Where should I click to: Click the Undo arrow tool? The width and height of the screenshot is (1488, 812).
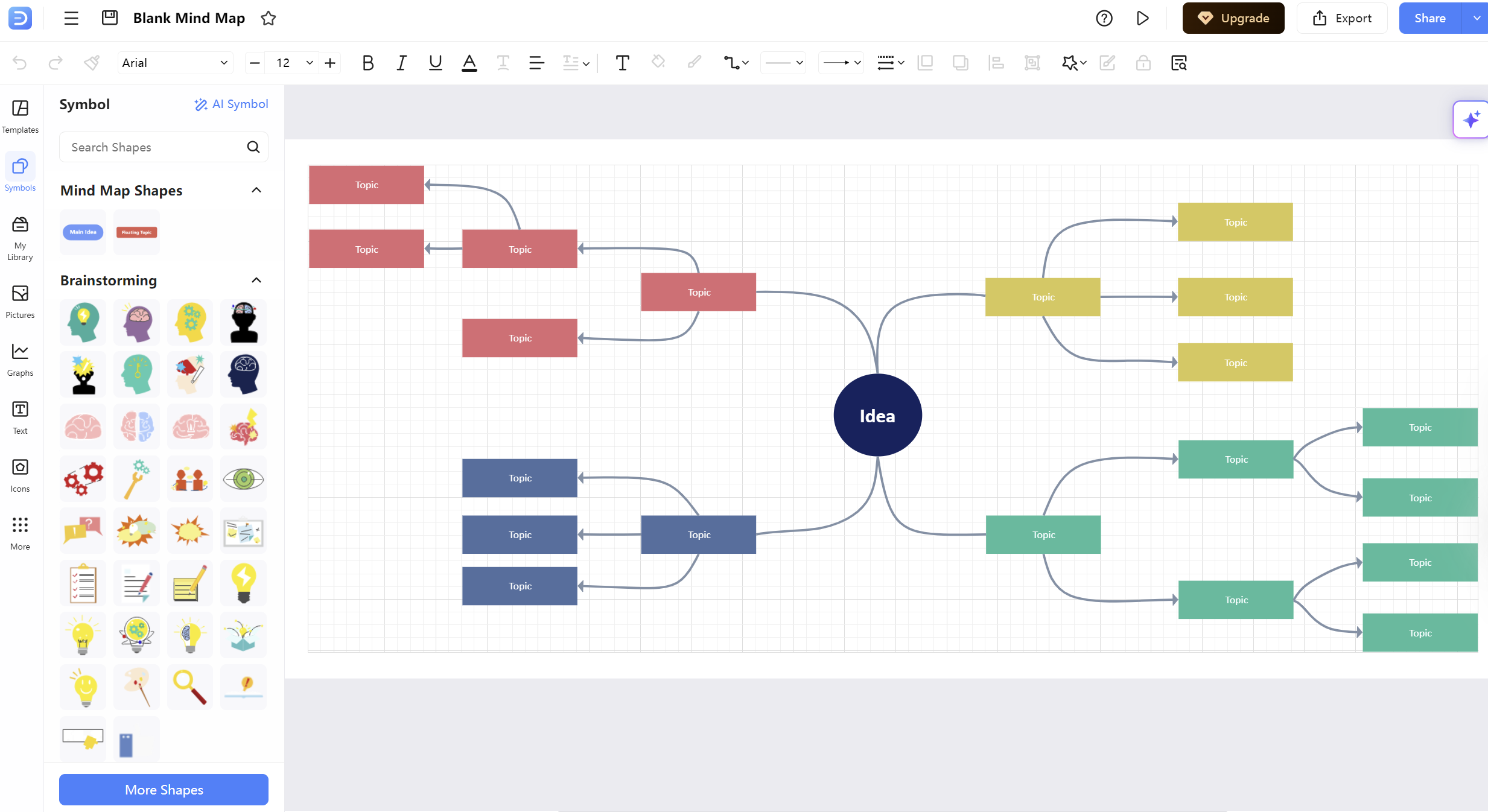click(x=19, y=62)
